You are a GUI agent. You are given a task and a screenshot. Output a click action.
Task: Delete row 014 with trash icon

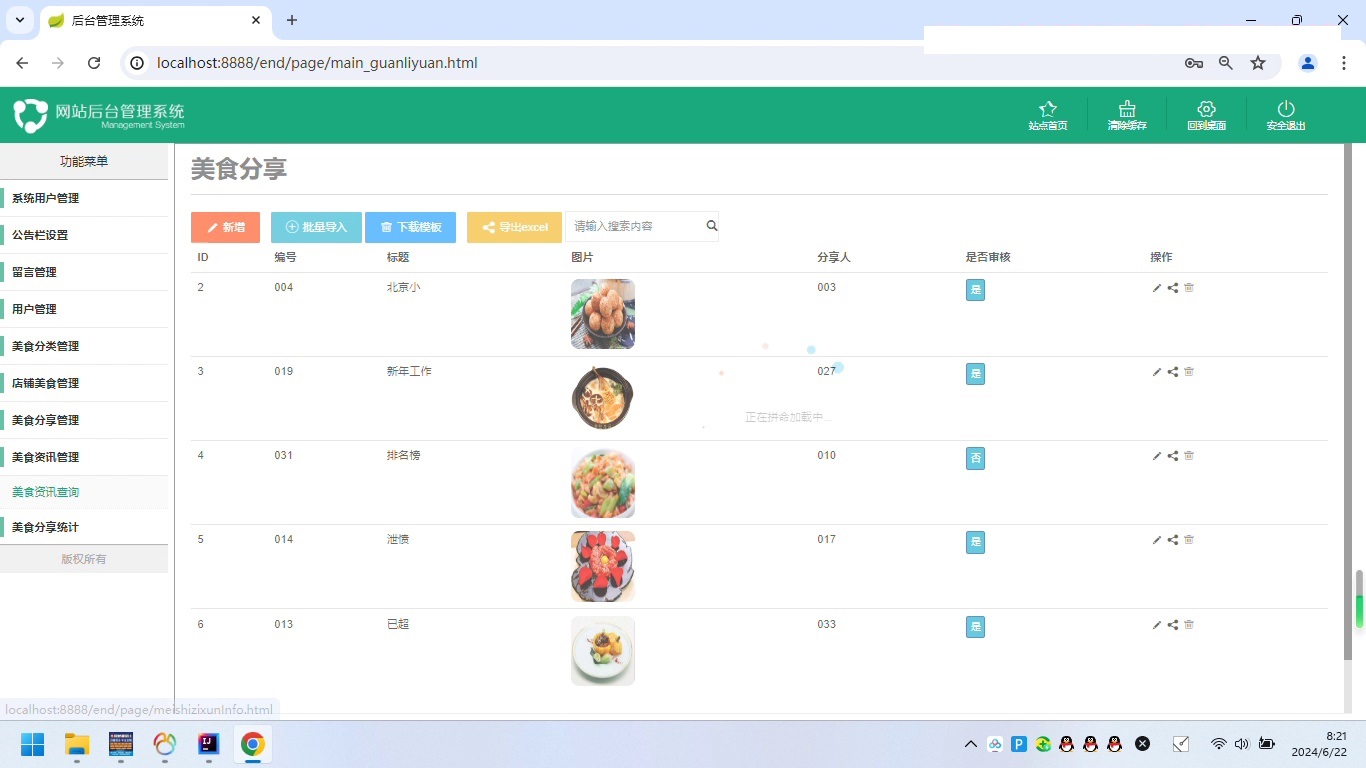click(1189, 540)
